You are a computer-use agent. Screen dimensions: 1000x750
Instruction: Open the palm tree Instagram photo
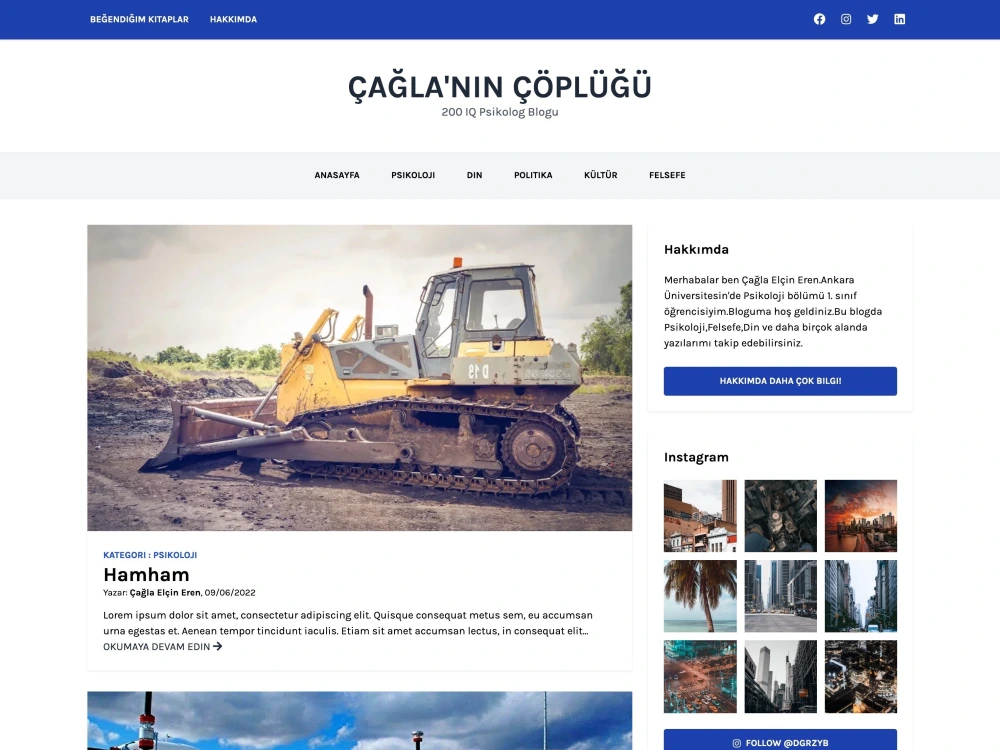pyautogui.click(x=700, y=596)
